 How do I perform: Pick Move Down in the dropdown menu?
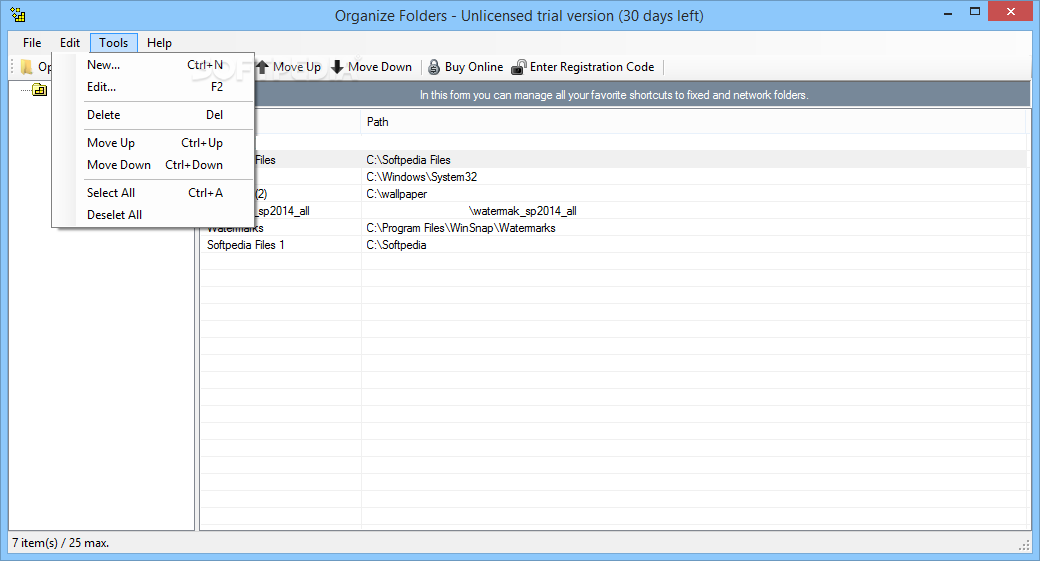[154, 164]
